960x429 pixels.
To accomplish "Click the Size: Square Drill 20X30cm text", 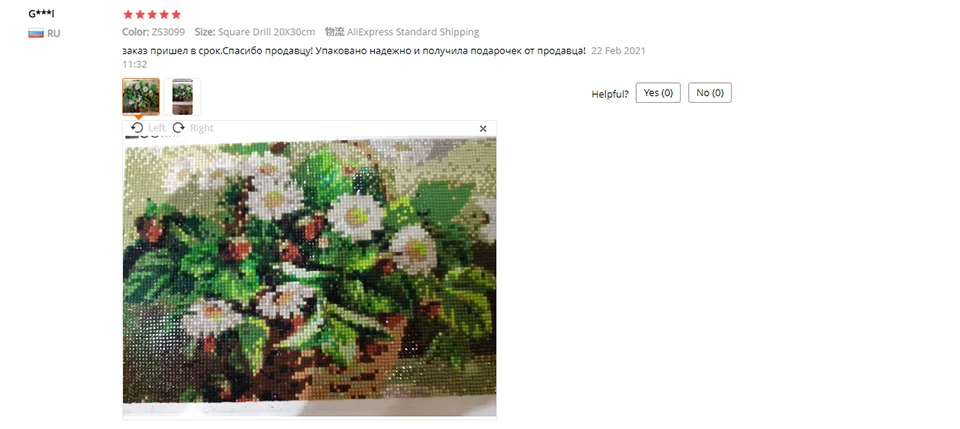I will point(255,32).
